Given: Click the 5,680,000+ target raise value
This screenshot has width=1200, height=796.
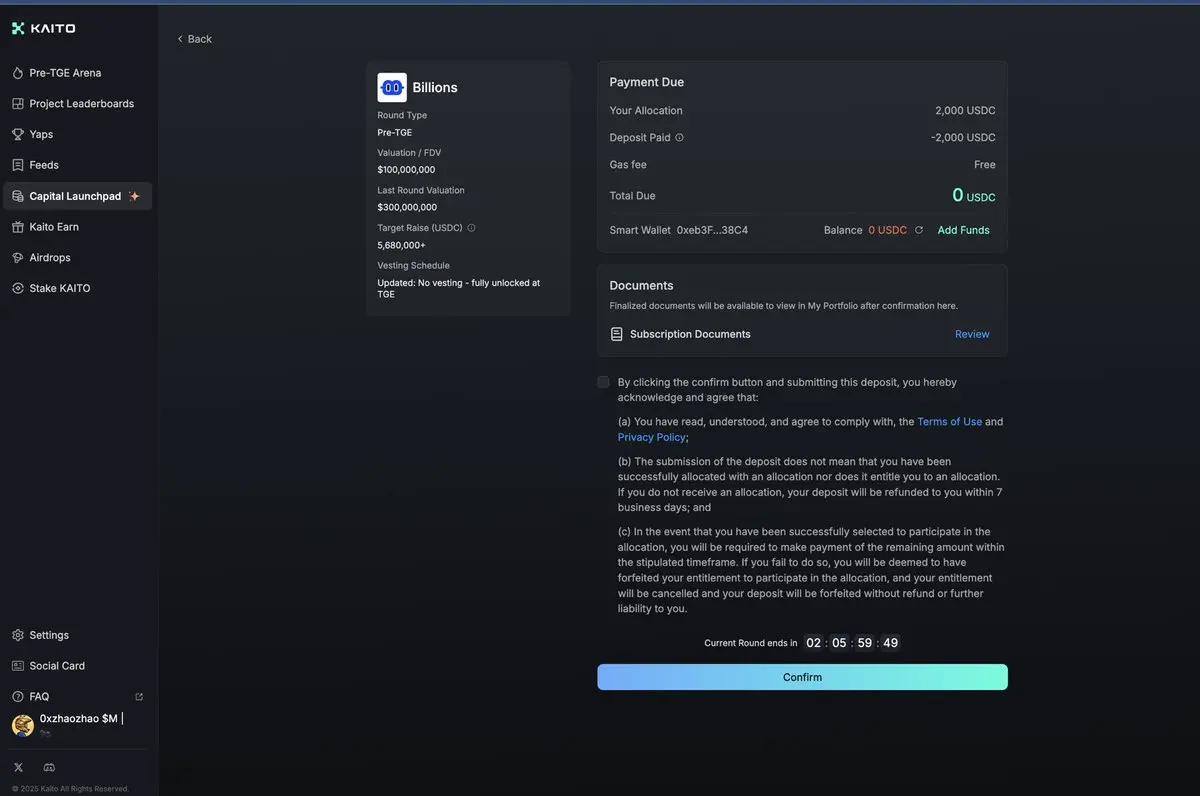Looking at the screenshot, I should 401,245.
